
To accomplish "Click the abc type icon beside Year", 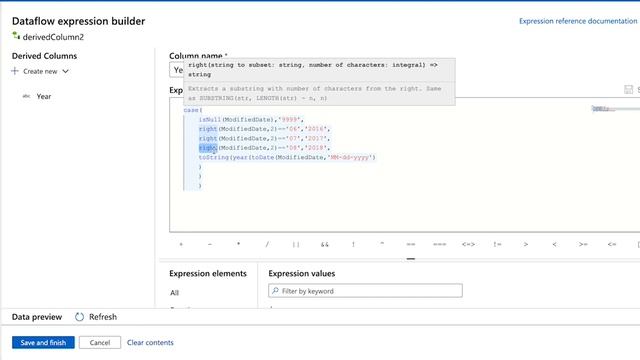I will click(x=26, y=96).
